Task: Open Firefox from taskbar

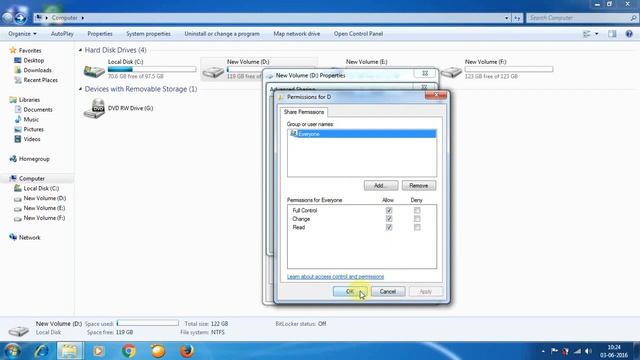Action: point(187,351)
